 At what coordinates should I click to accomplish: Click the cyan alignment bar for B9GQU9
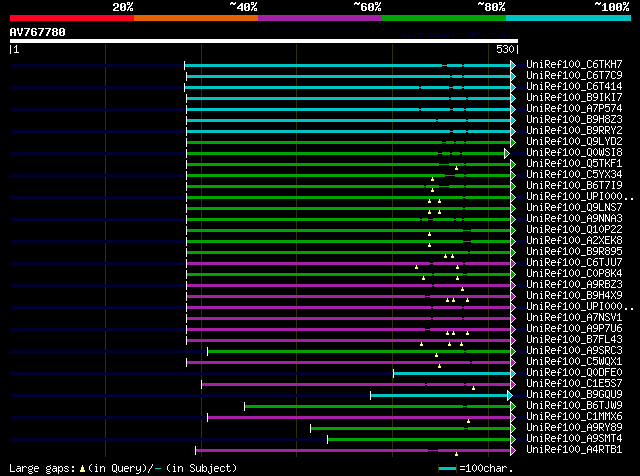(439, 396)
